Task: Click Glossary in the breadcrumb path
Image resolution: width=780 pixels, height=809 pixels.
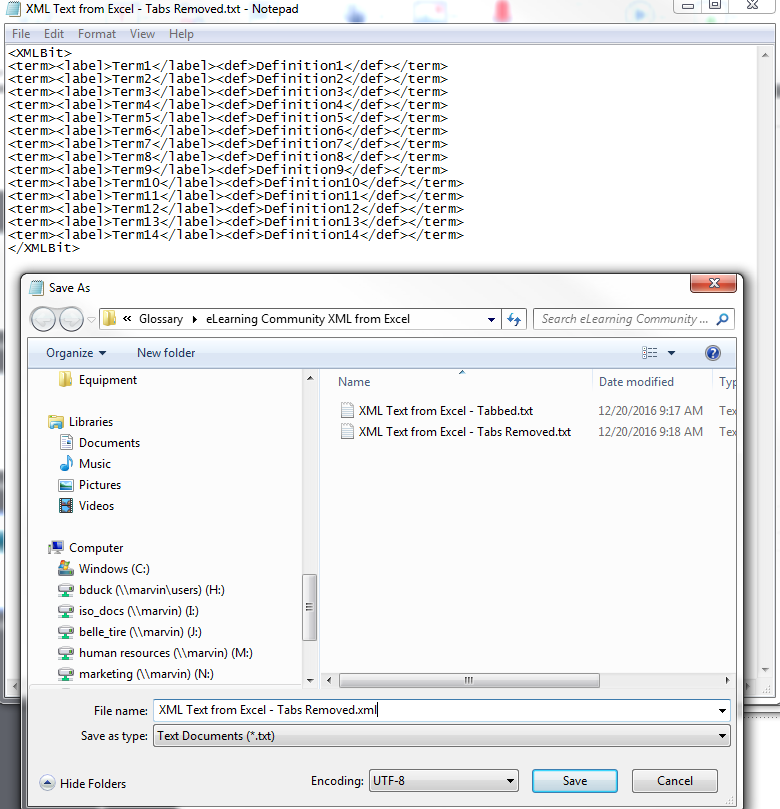Action: (161, 319)
